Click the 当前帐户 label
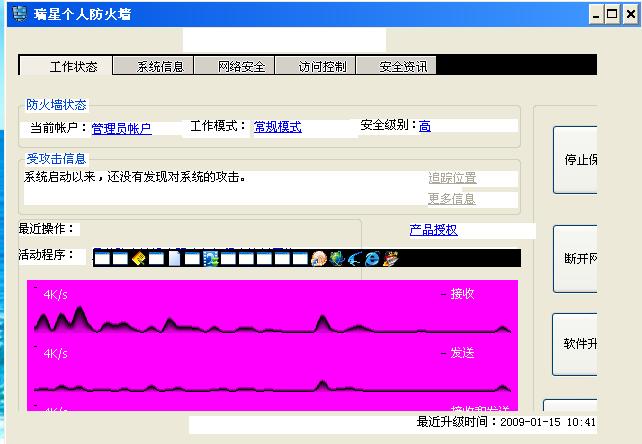The image size is (642, 444). point(58,128)
